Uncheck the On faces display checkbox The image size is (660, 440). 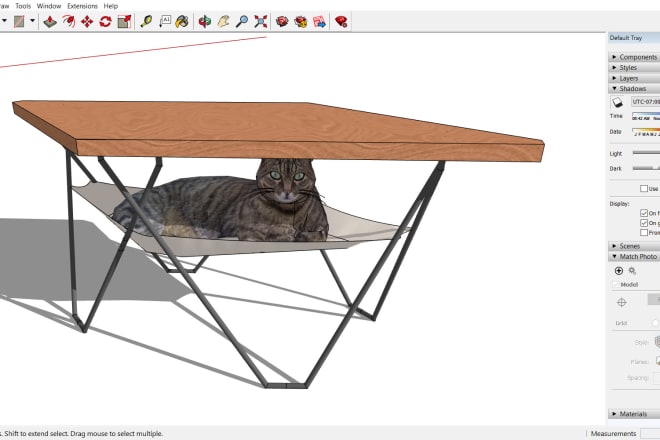[644, 213]
